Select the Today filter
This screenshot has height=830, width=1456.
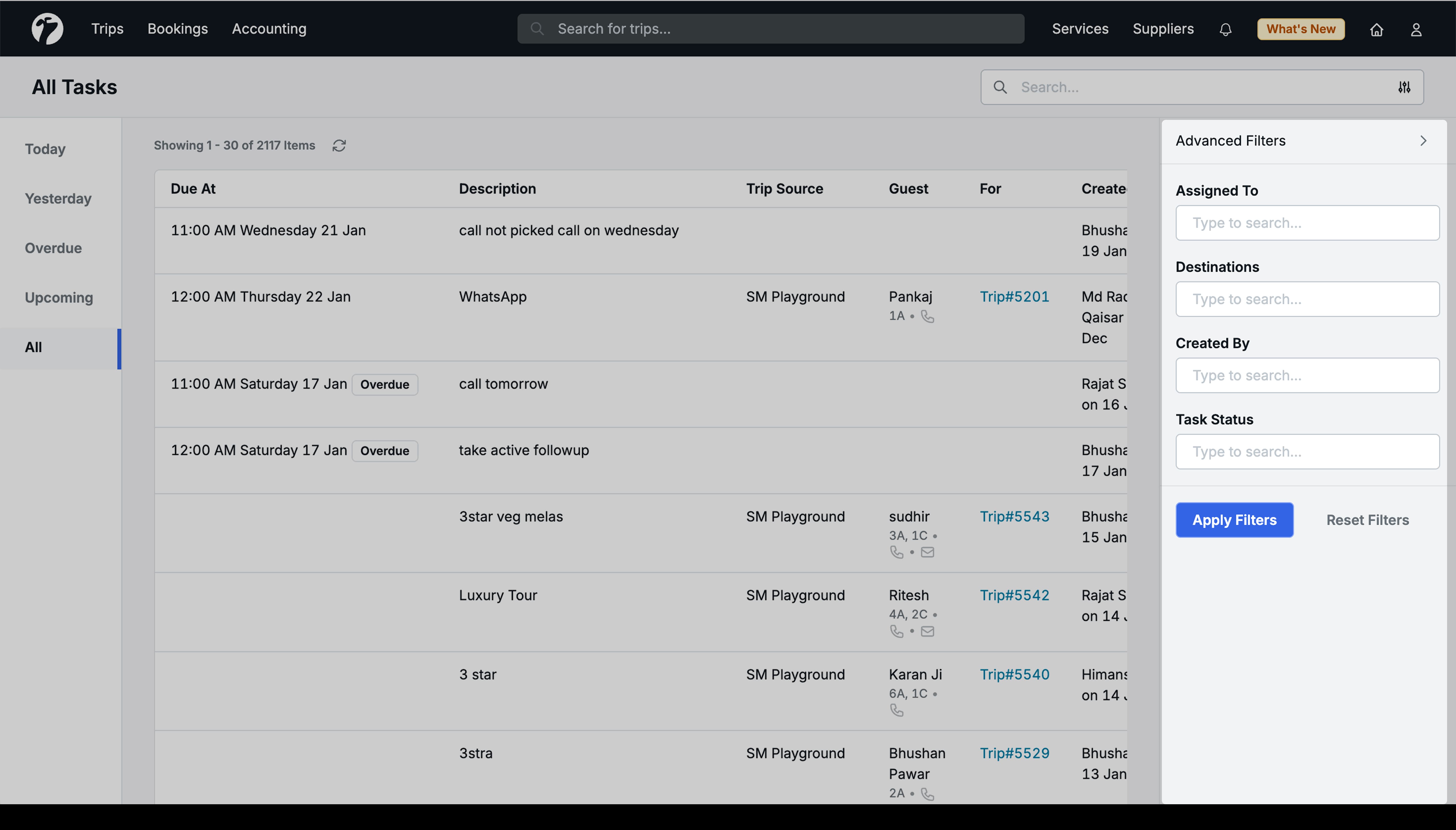click(x=45, y=149)
